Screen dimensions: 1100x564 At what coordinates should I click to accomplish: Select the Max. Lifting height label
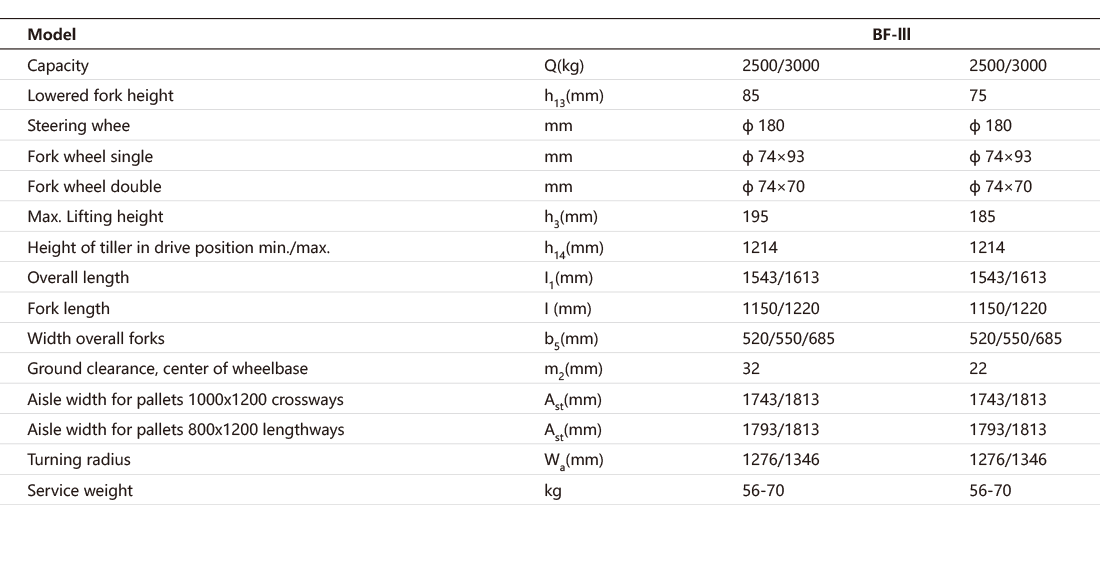coord(95,217)
